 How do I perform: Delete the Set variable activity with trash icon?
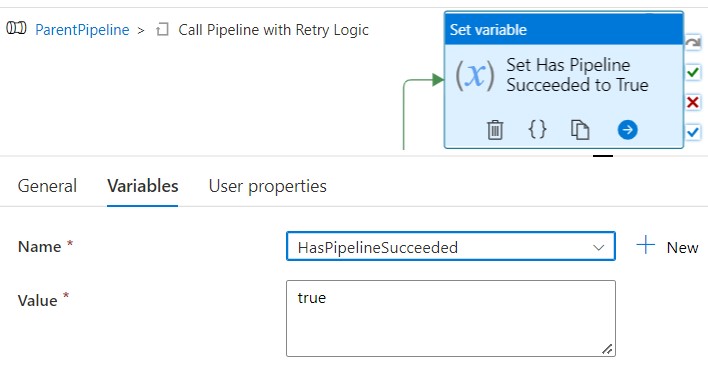[x=495, y=130]
